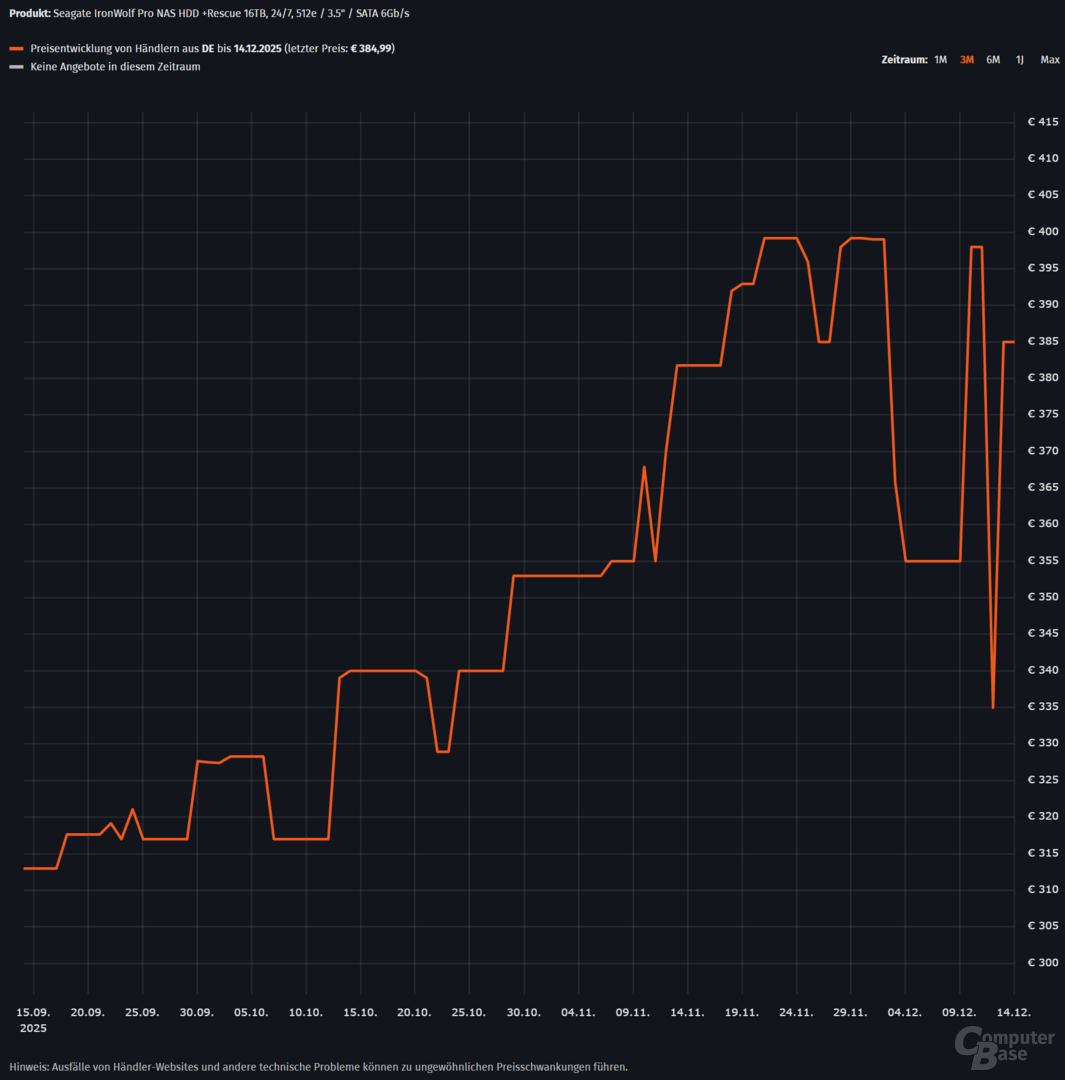The height and width of the screenshot is (1080, 1065).
Task: Click the gray 'Keine Angebote' legend swatch
Action: coord(15,67)
